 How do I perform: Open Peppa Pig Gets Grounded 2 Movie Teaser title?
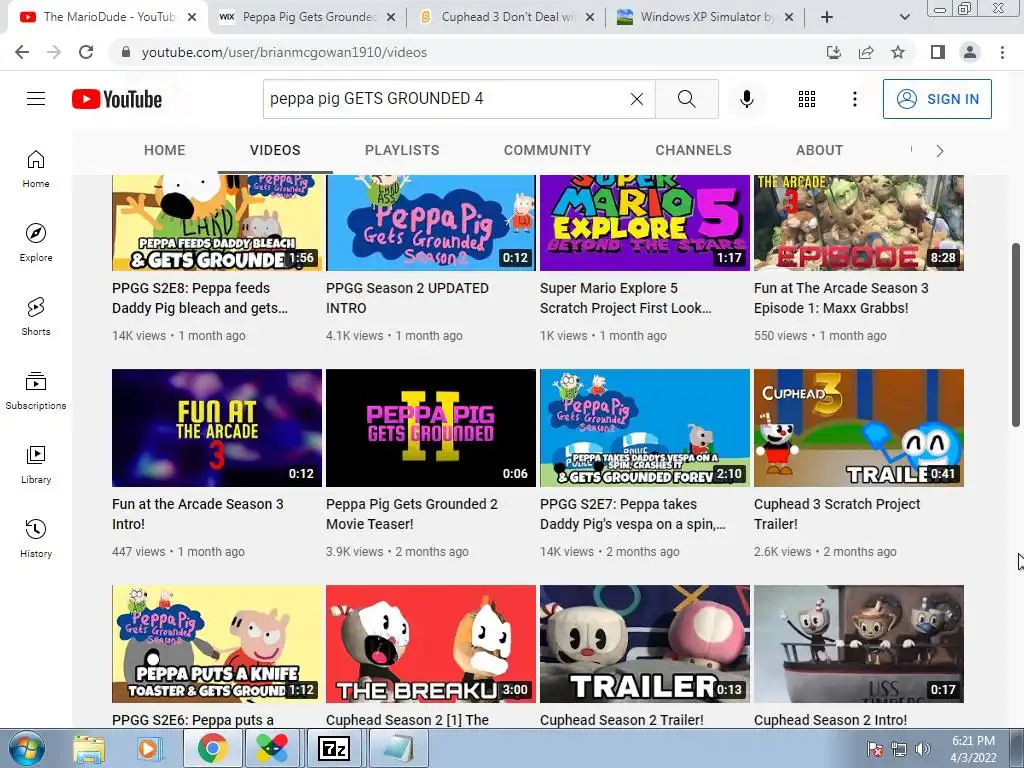pos(412,514)
